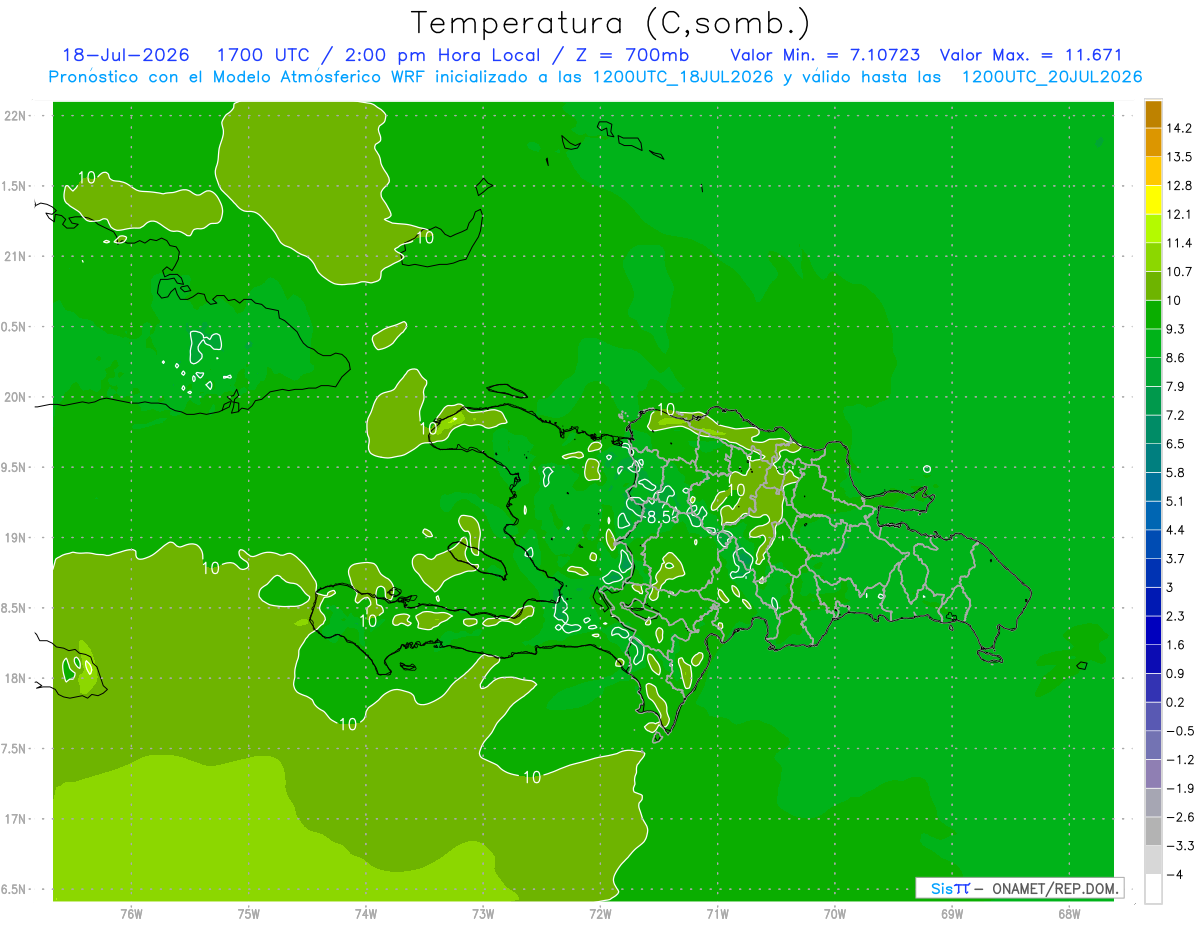Click the "7.2" colorbar label

pos(1176,415)
